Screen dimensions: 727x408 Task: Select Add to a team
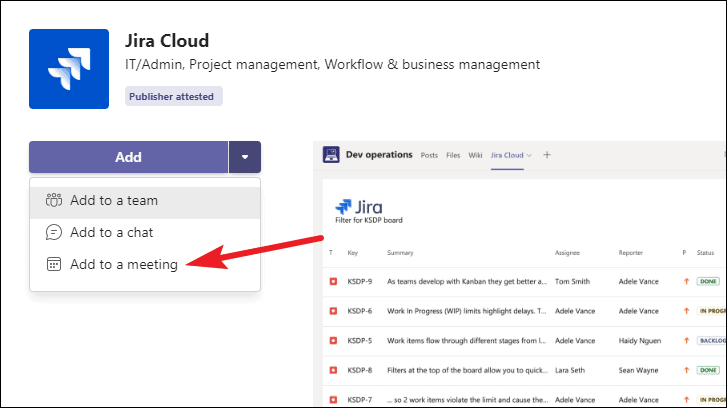[x=145, y=201]
